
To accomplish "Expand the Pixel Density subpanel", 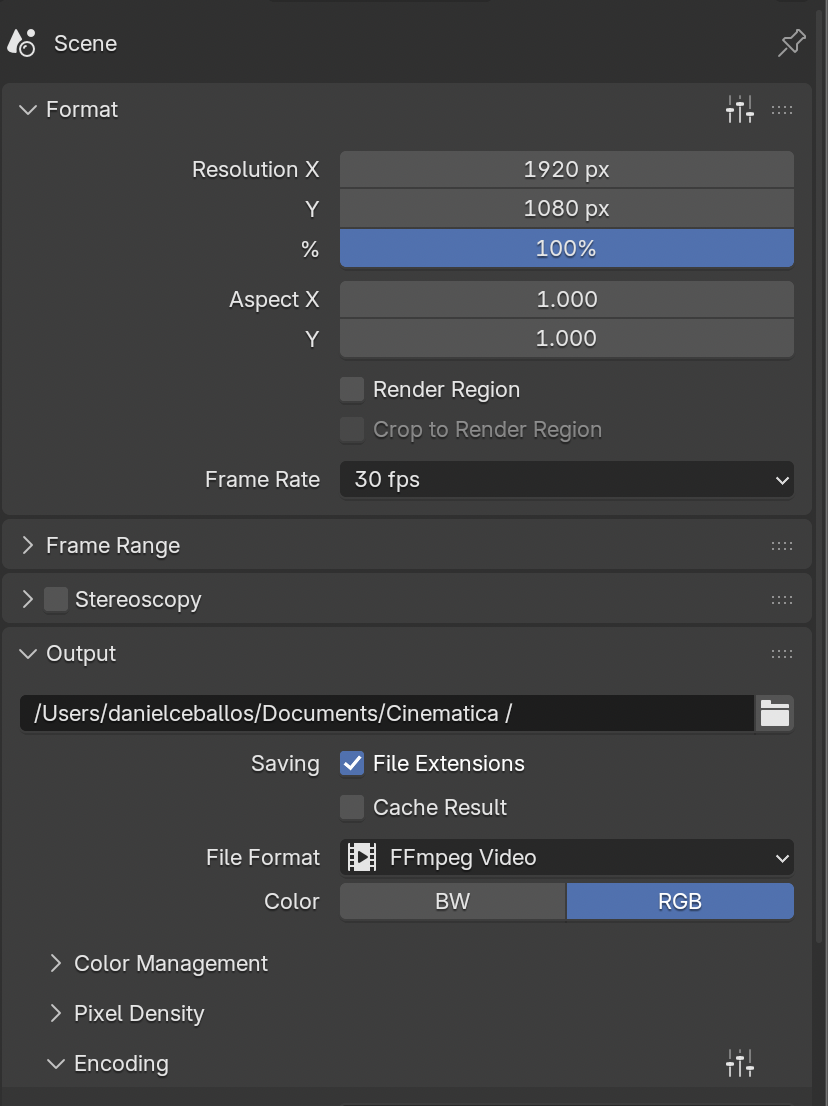I will pos(138,1014).
